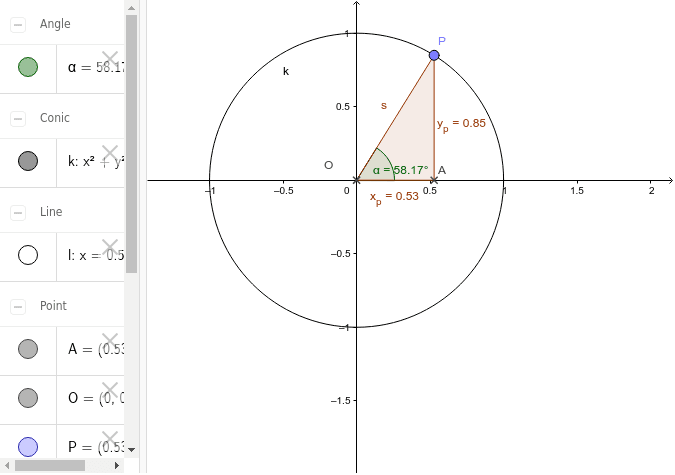The width and height of the screenshot is (675, 475).
Task: Delete the point O entry
Action: click(110, 389)
